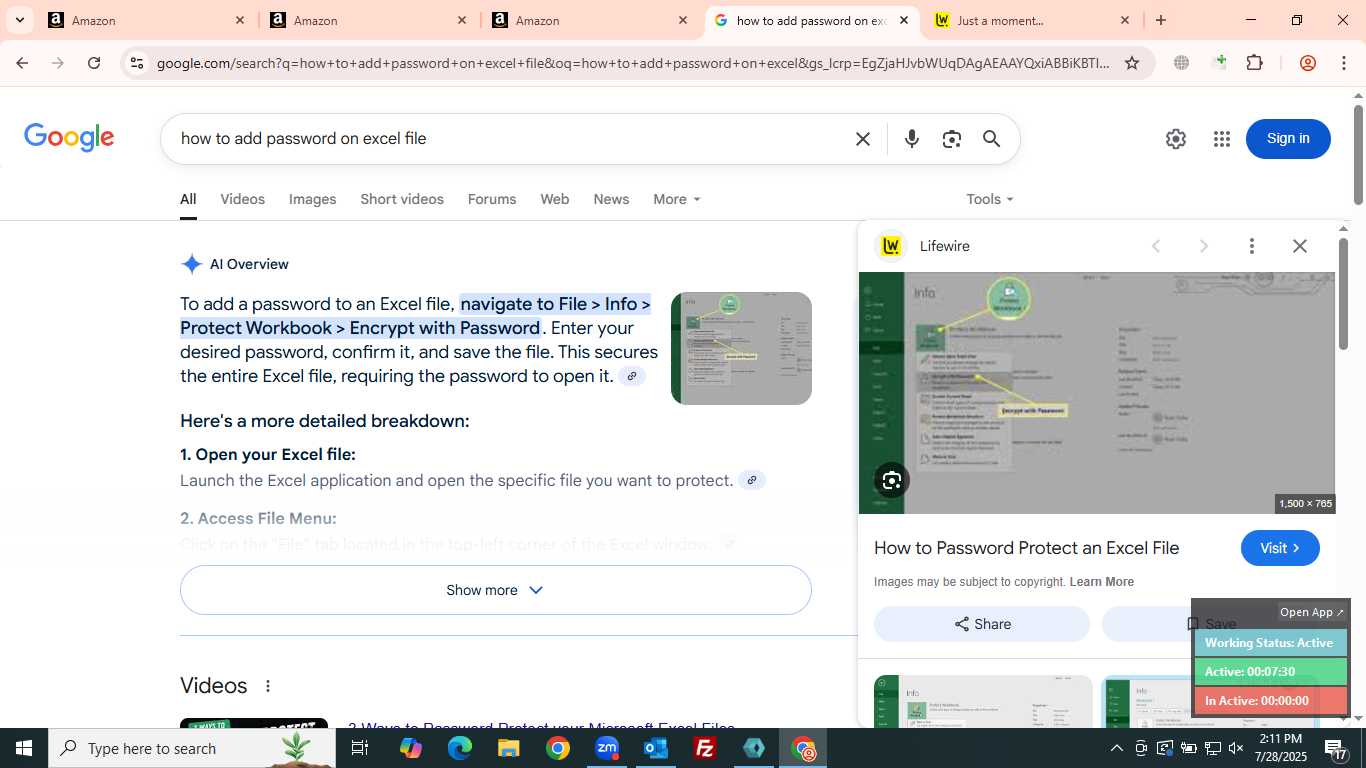
Task: Select the Web results tab
Action: [x=555, y=199]
